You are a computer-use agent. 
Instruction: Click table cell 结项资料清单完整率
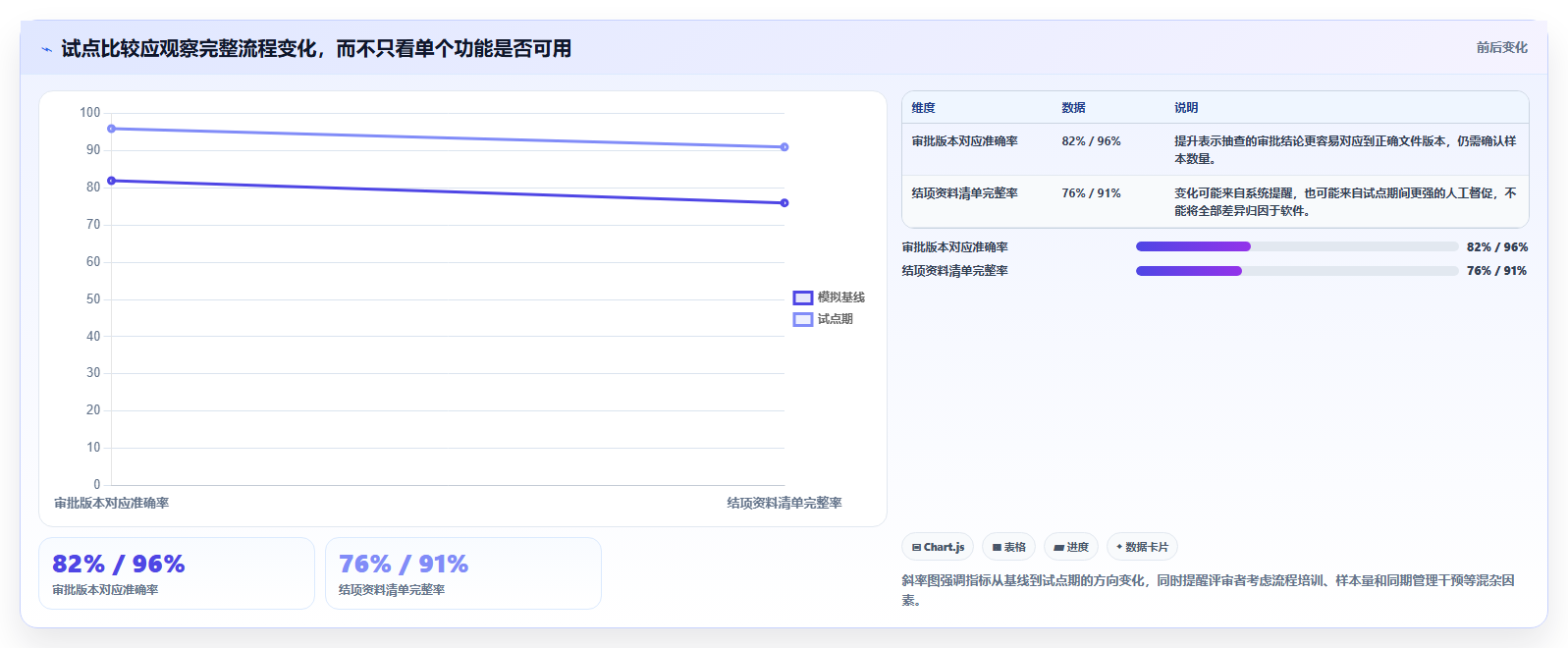click(964, 193)
